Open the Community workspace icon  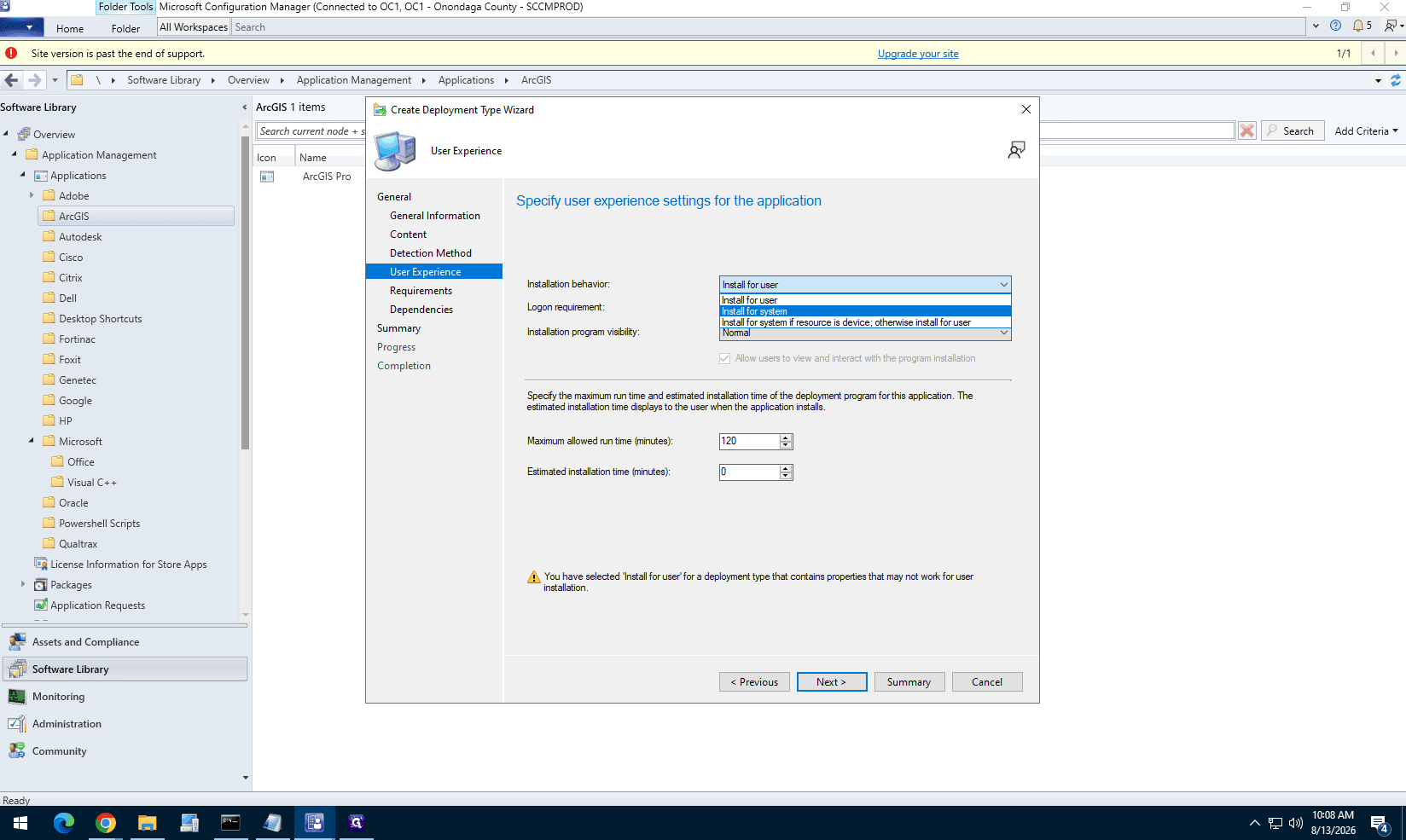(x=17, y=750)
